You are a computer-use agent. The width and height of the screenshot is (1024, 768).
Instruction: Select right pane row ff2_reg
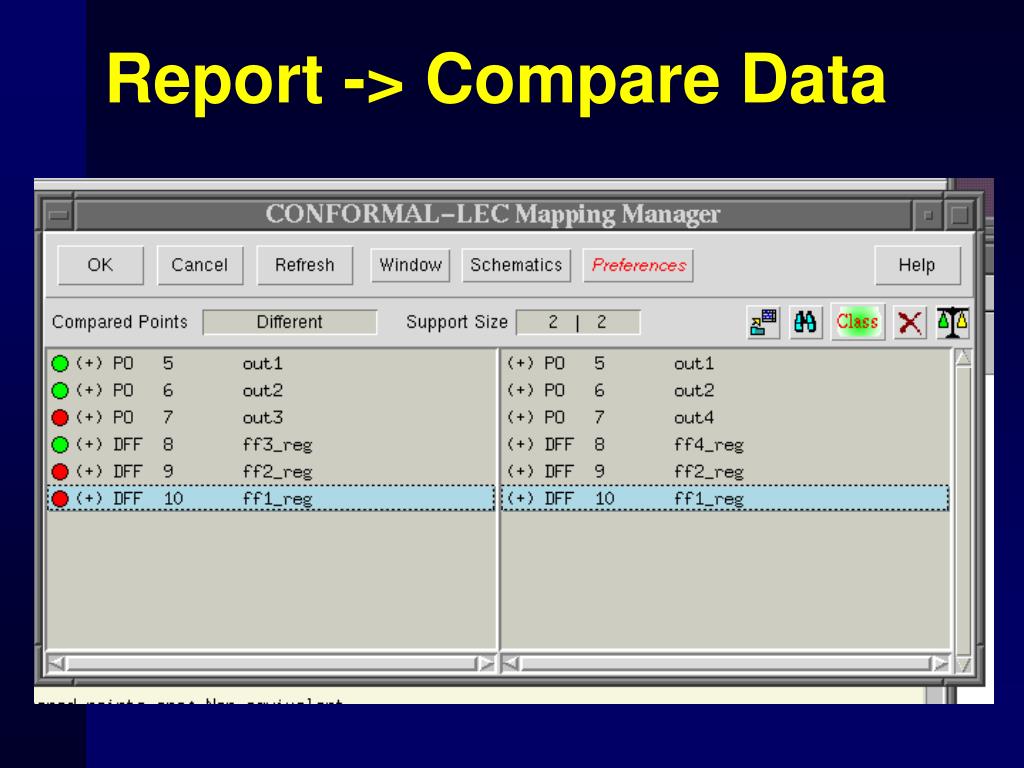tap(726, 472)
